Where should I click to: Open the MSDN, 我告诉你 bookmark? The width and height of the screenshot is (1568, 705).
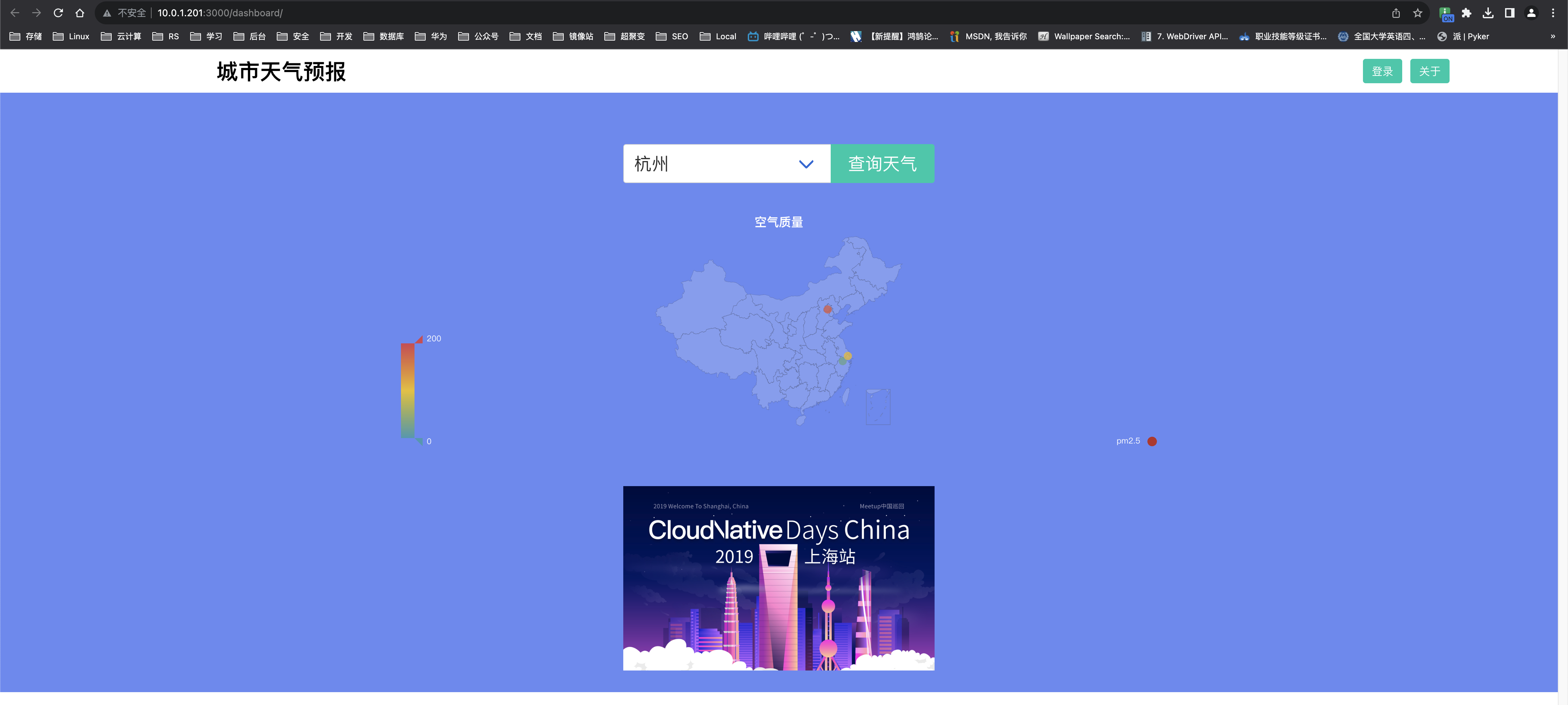[x=988, y=37]
